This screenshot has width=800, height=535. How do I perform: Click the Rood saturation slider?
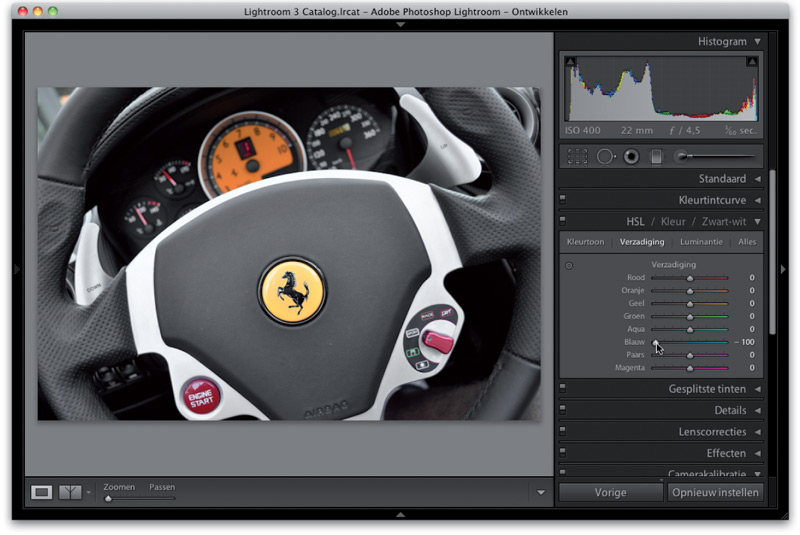689,278
